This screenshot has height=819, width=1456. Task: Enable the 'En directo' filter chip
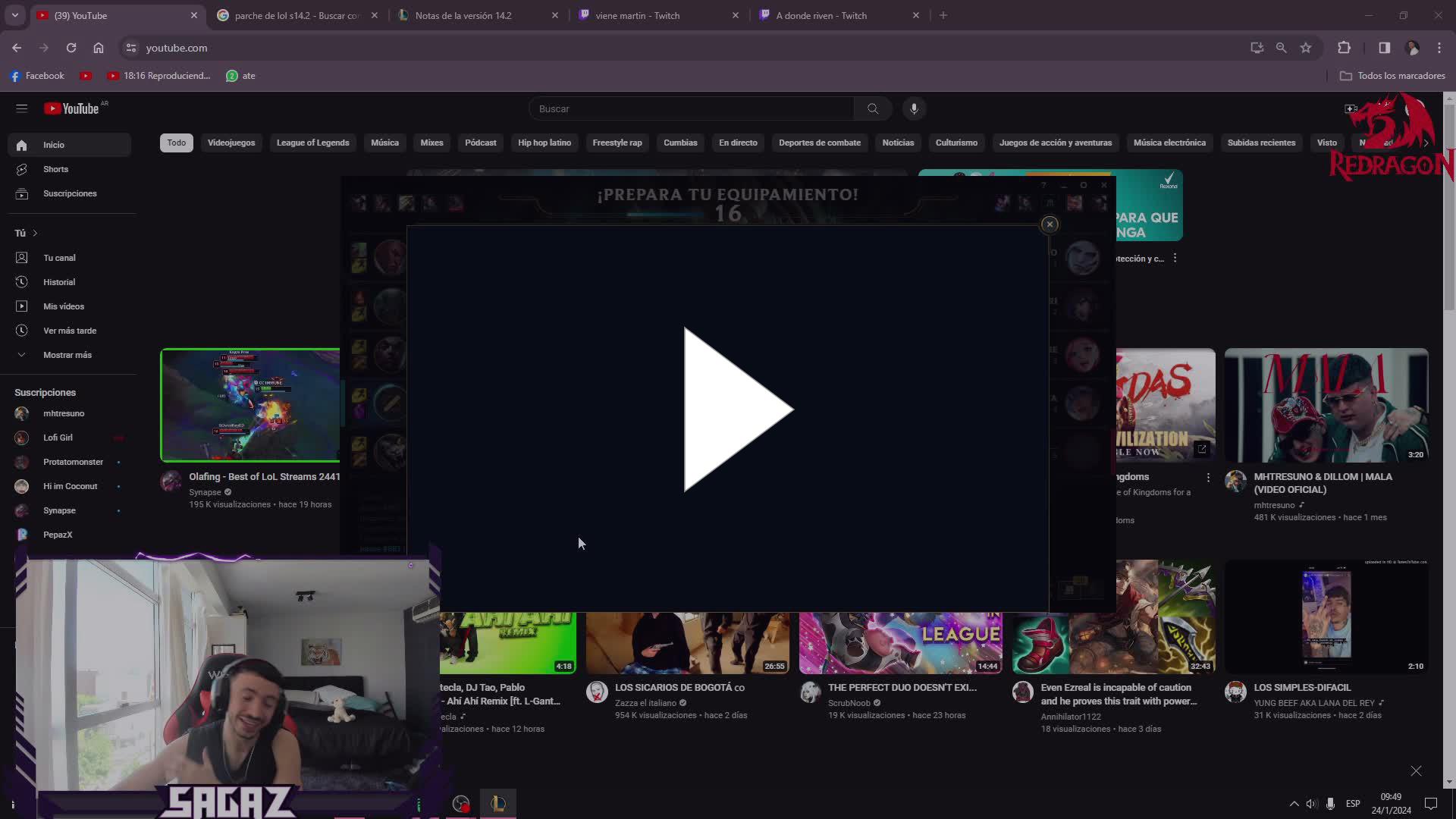(x=737, y=143)
